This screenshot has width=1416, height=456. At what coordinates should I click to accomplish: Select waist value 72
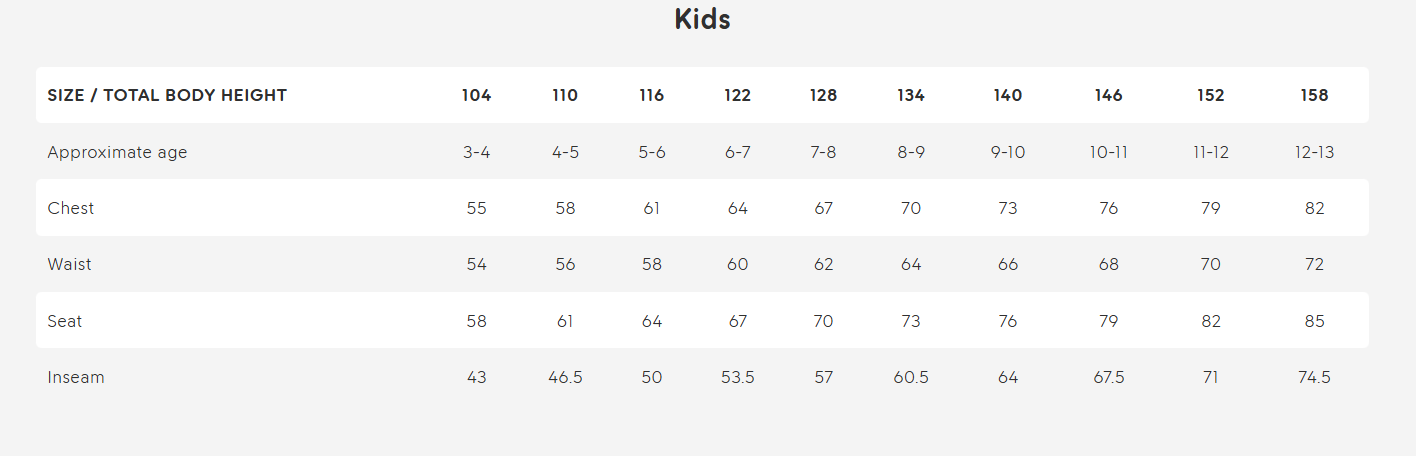point(1314,264)
